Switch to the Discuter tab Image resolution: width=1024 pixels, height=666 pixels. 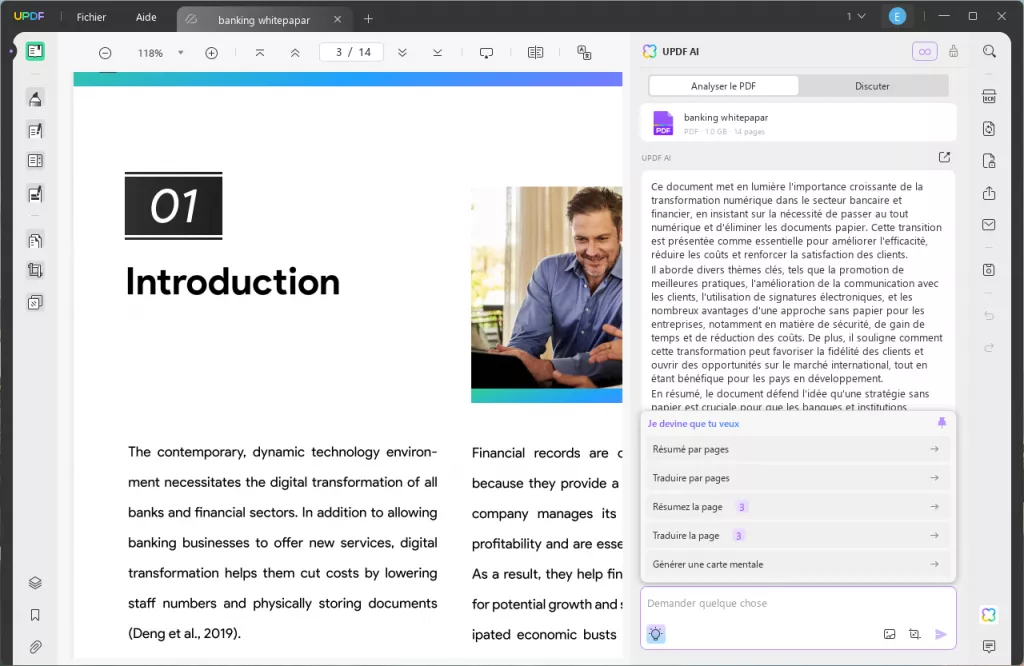pyautogui.click(x=872, y=86)
